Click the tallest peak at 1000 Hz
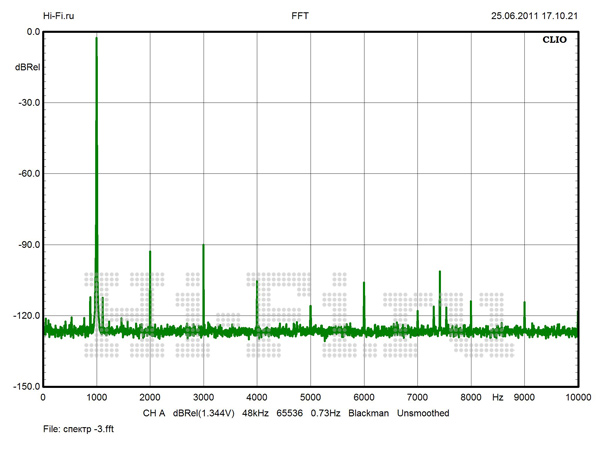The height and width of the screenshot is (450, 600). click(x=96, y=40)
